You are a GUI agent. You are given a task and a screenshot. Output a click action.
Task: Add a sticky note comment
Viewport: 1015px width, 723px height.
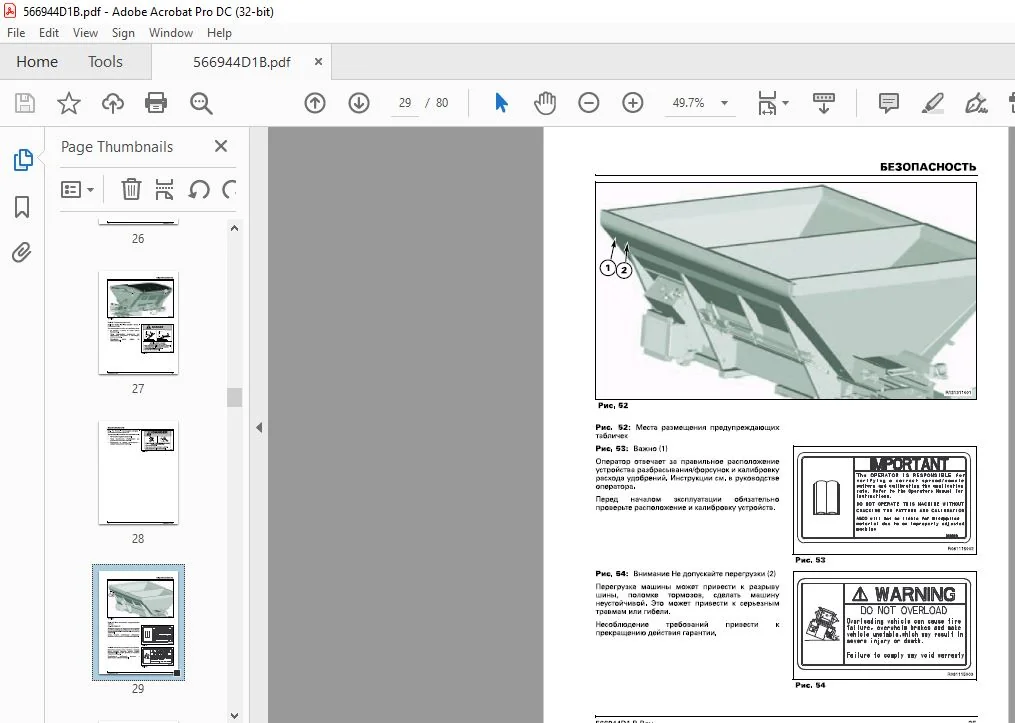point(889,103)
